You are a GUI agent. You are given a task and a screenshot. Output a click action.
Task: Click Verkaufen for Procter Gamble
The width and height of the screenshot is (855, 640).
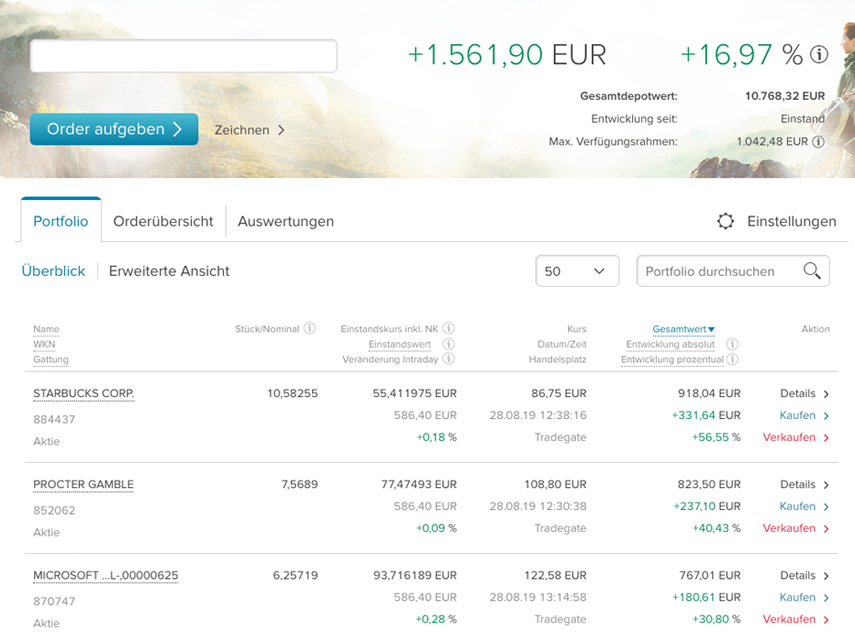coord(796,528)
